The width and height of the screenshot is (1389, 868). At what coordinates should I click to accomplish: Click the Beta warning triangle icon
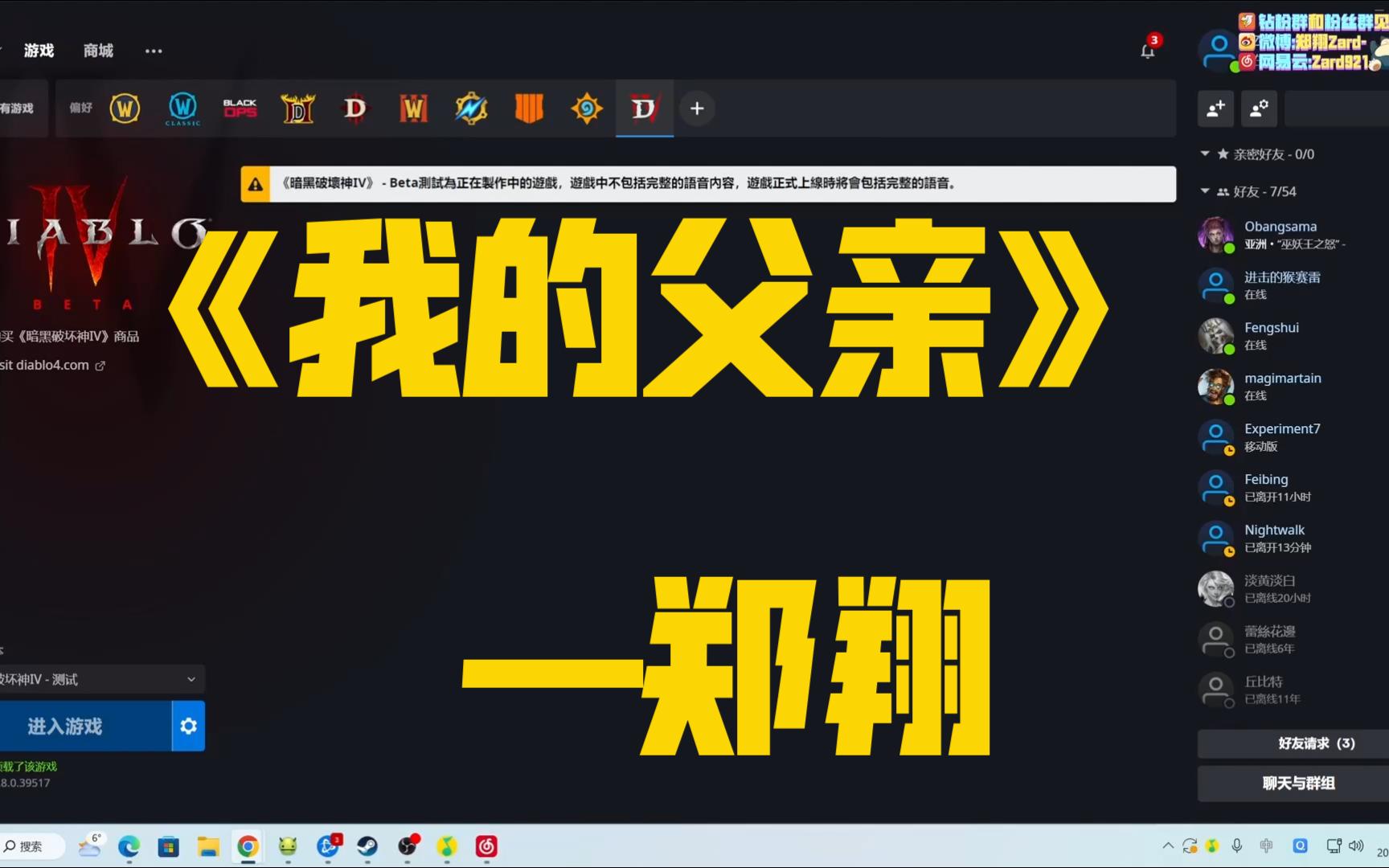tap(256, 184)
